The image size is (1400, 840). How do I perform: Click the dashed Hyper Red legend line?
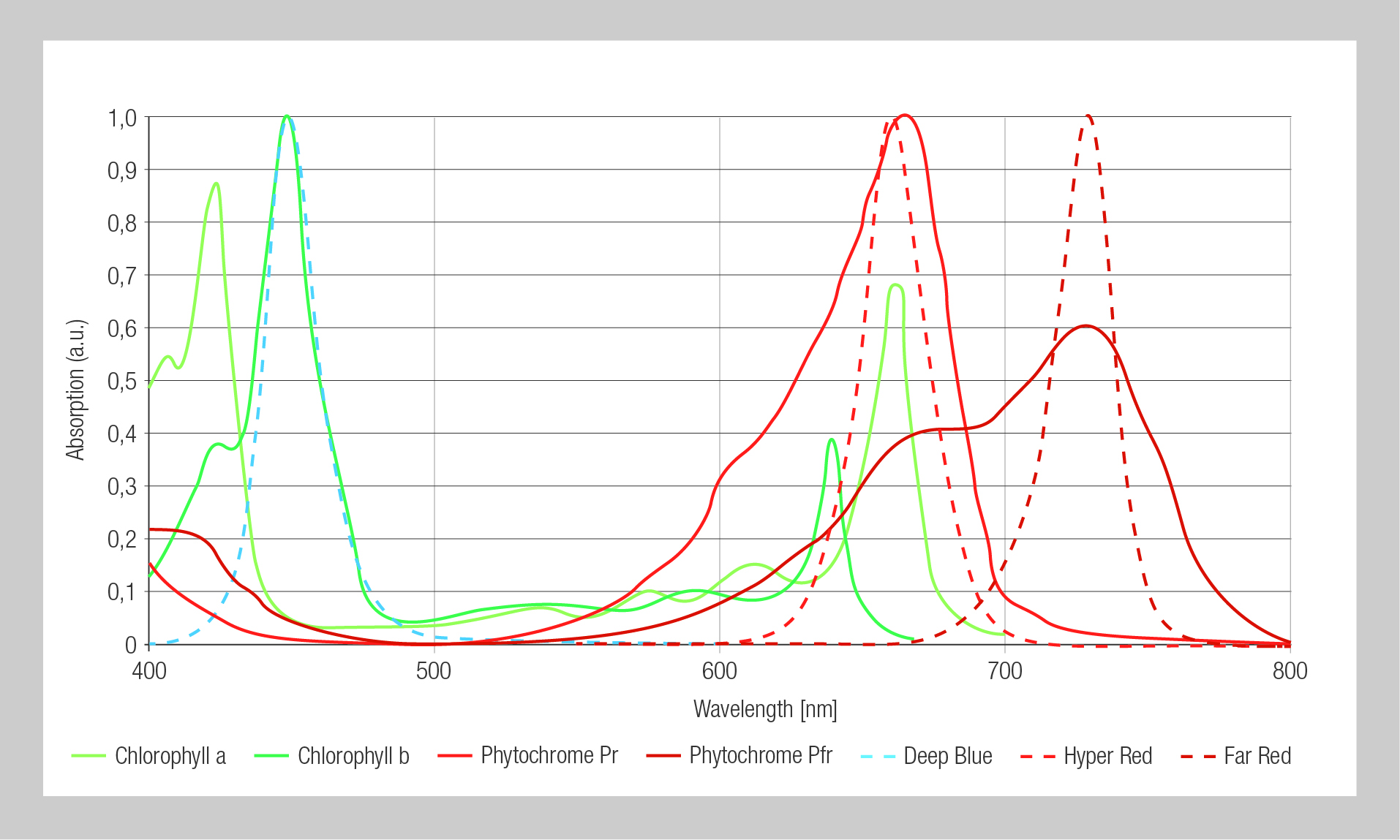tap(1038, 756)
